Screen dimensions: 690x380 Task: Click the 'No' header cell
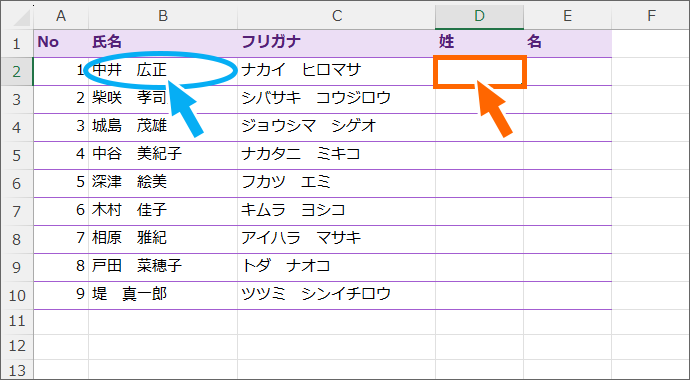click(x=61, y=44)
